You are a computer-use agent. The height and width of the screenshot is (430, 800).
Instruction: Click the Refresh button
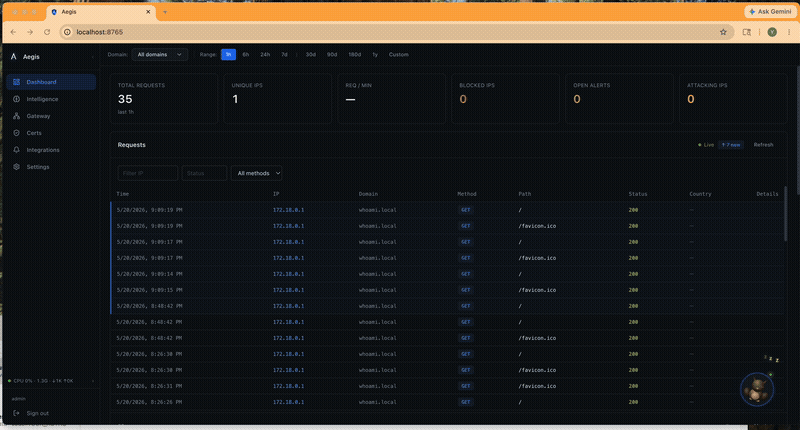(x=763, y=145)
